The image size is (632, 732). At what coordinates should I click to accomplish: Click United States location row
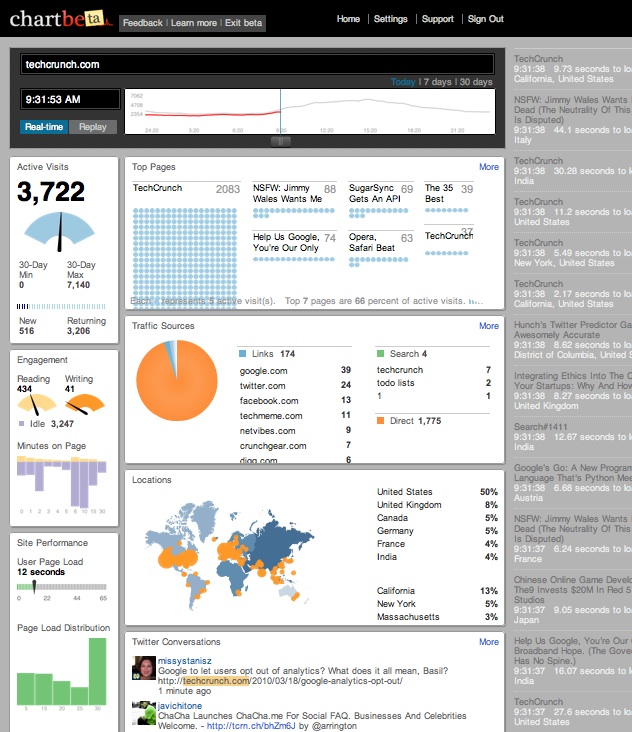pyautogui.click(x=437, y=492)
